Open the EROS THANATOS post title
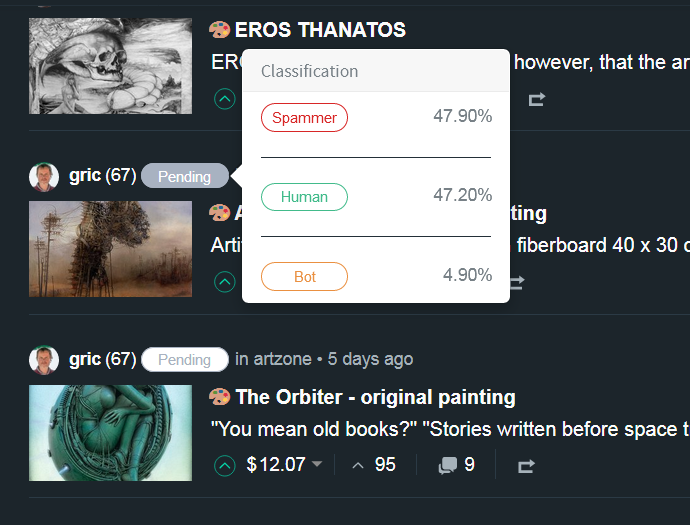Image resolution: width=690 pixels, height=525 pixels. click(320, 30)
